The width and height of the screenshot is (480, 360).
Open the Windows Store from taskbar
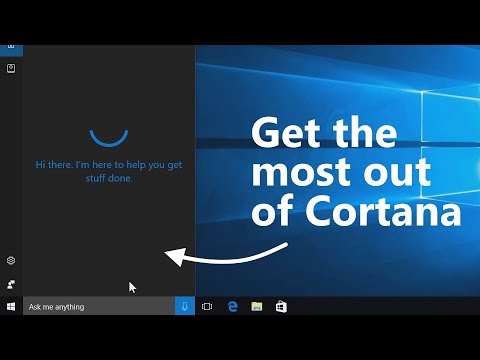[x=281, y=306]
